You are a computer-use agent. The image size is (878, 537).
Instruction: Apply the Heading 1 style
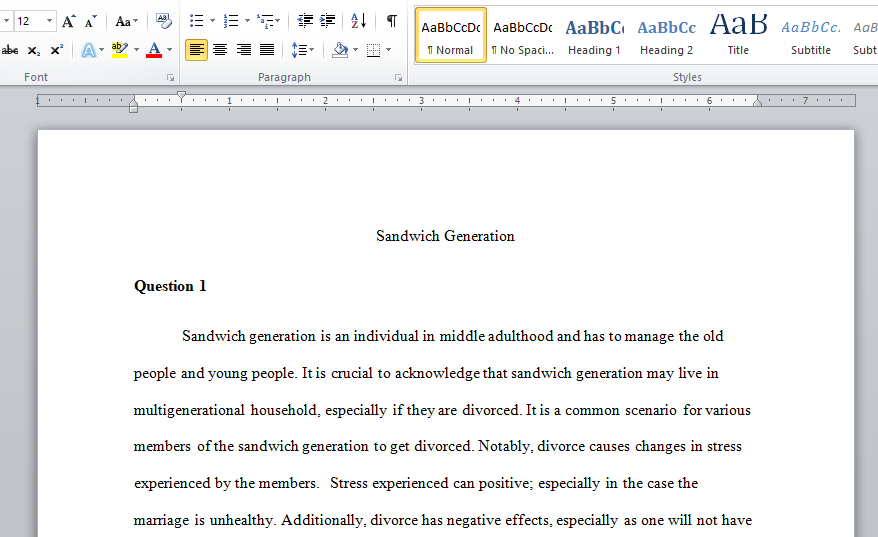[594, 35]
